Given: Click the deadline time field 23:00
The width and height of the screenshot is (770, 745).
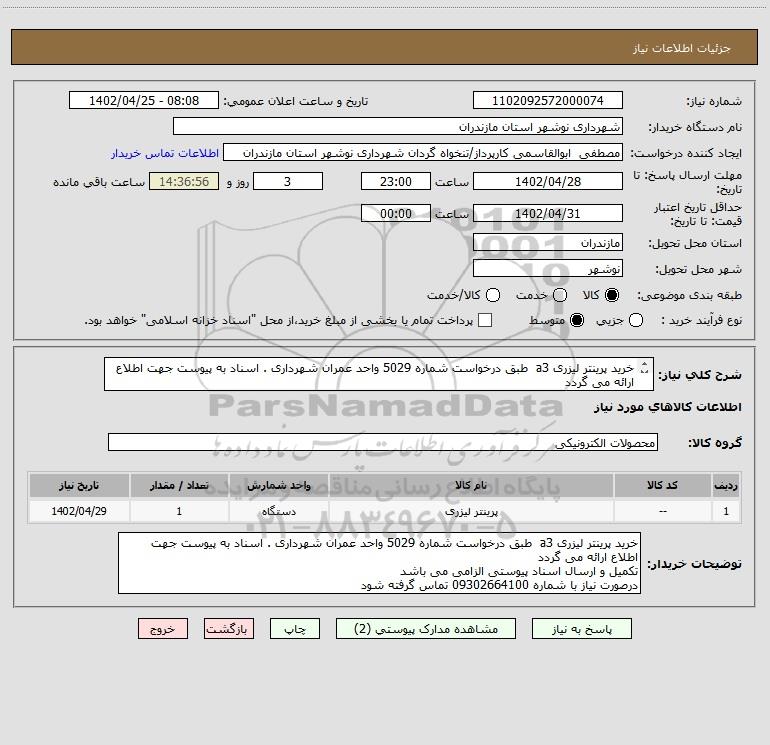Looking at the screenshot, I should [396, 181].
